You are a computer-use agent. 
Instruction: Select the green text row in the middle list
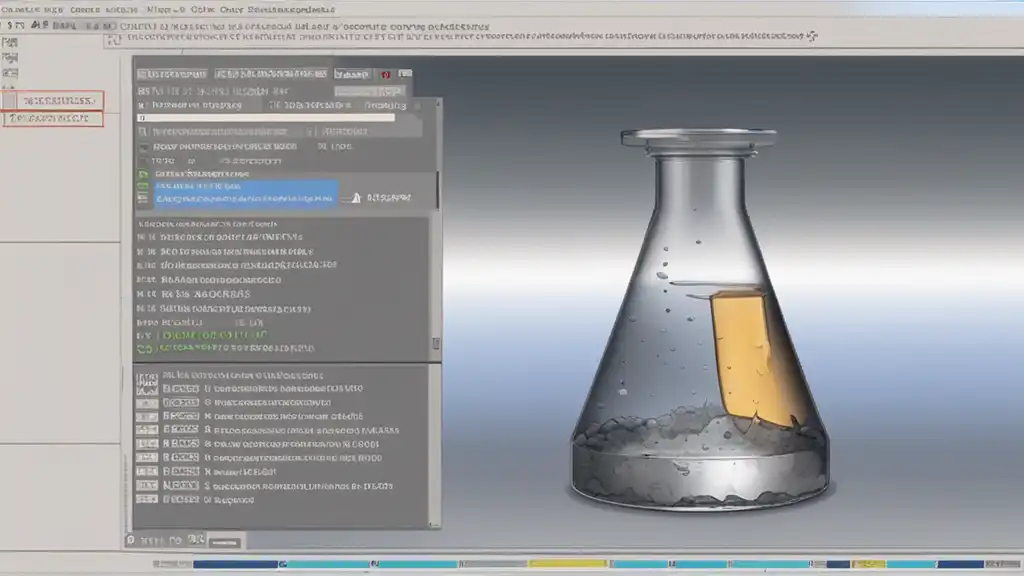click(214, 335)
